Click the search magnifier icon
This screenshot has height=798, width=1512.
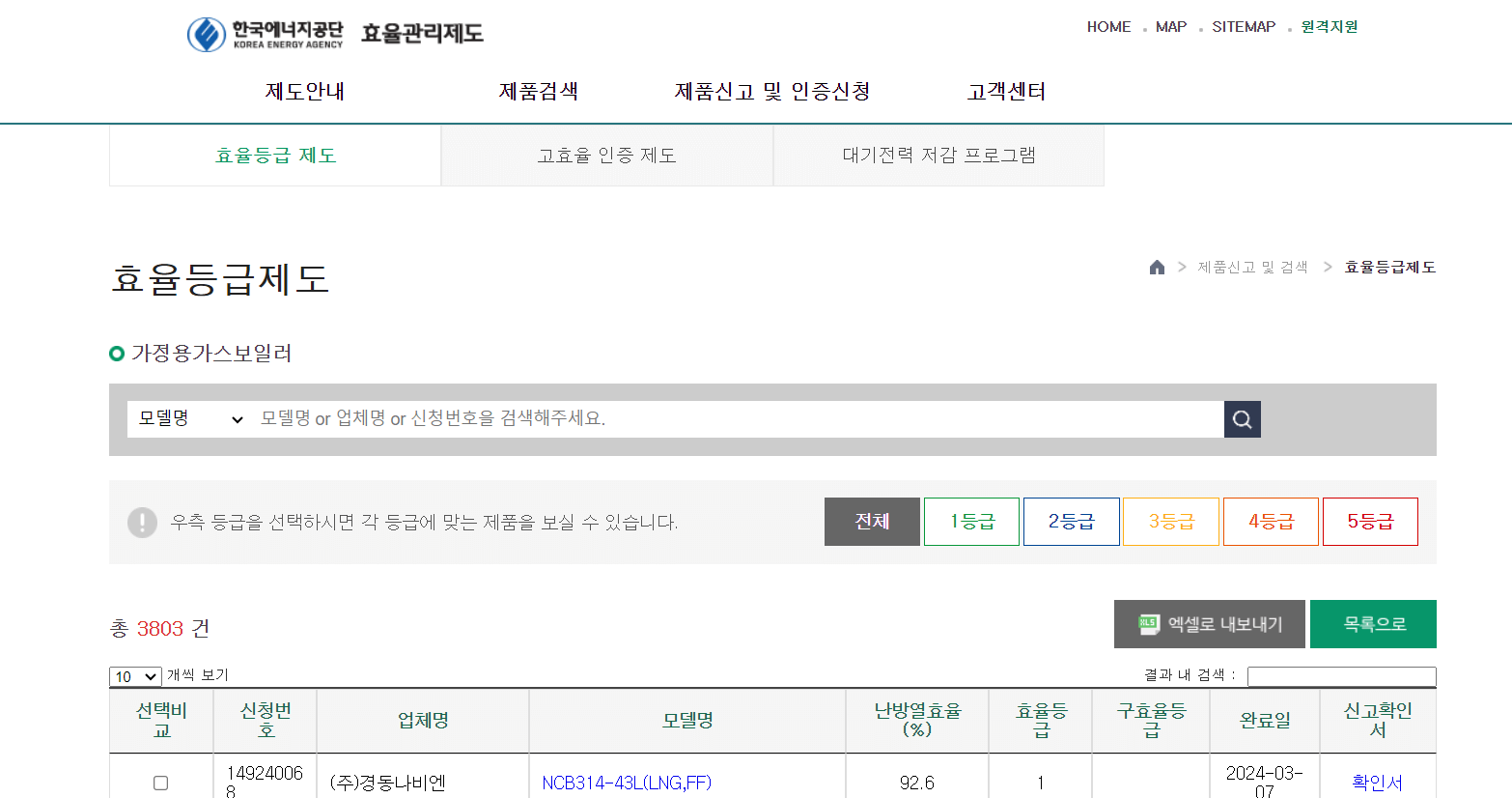tap(1242, 418)
